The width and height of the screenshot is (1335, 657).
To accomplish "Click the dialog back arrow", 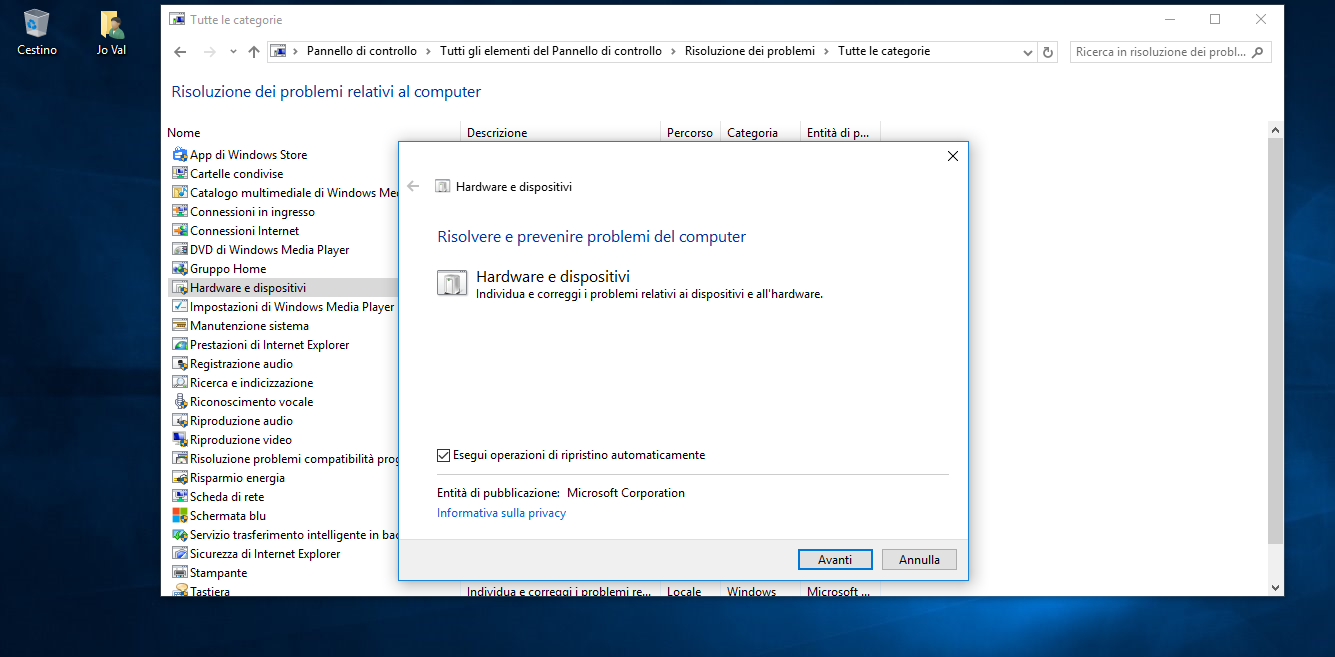I will coord(413,186).
